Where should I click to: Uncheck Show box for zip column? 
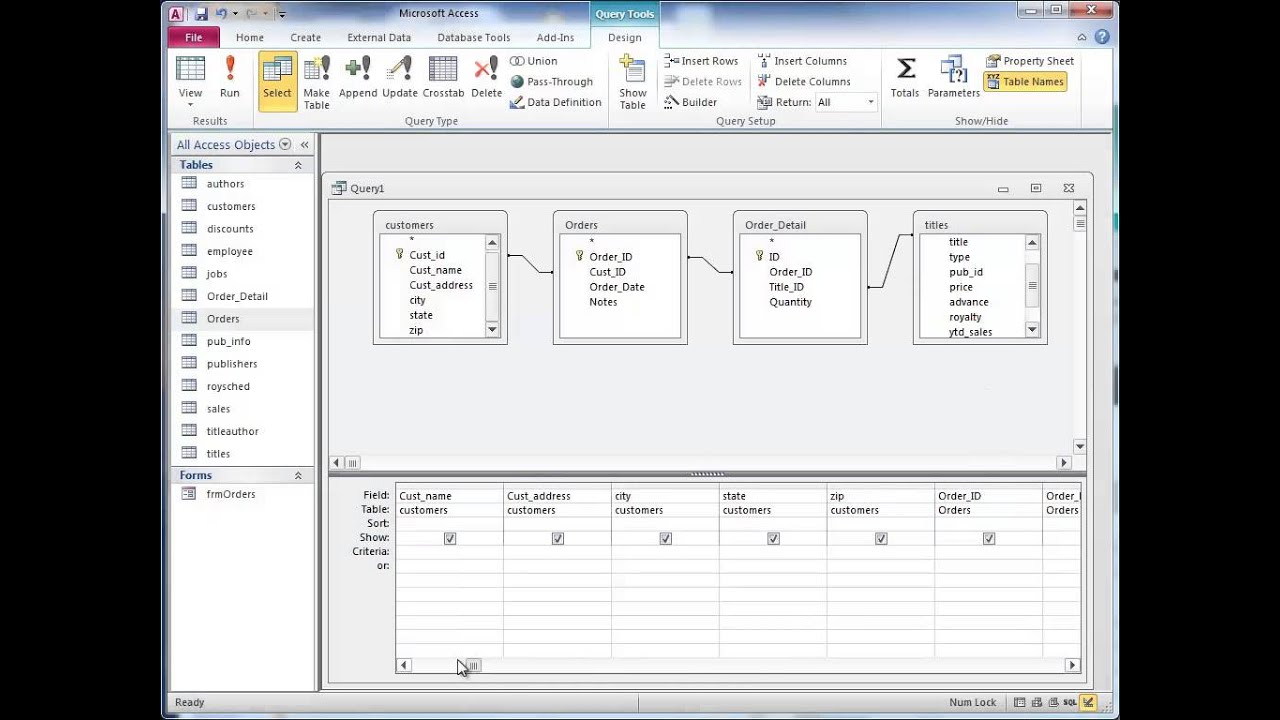coord(881,538)
